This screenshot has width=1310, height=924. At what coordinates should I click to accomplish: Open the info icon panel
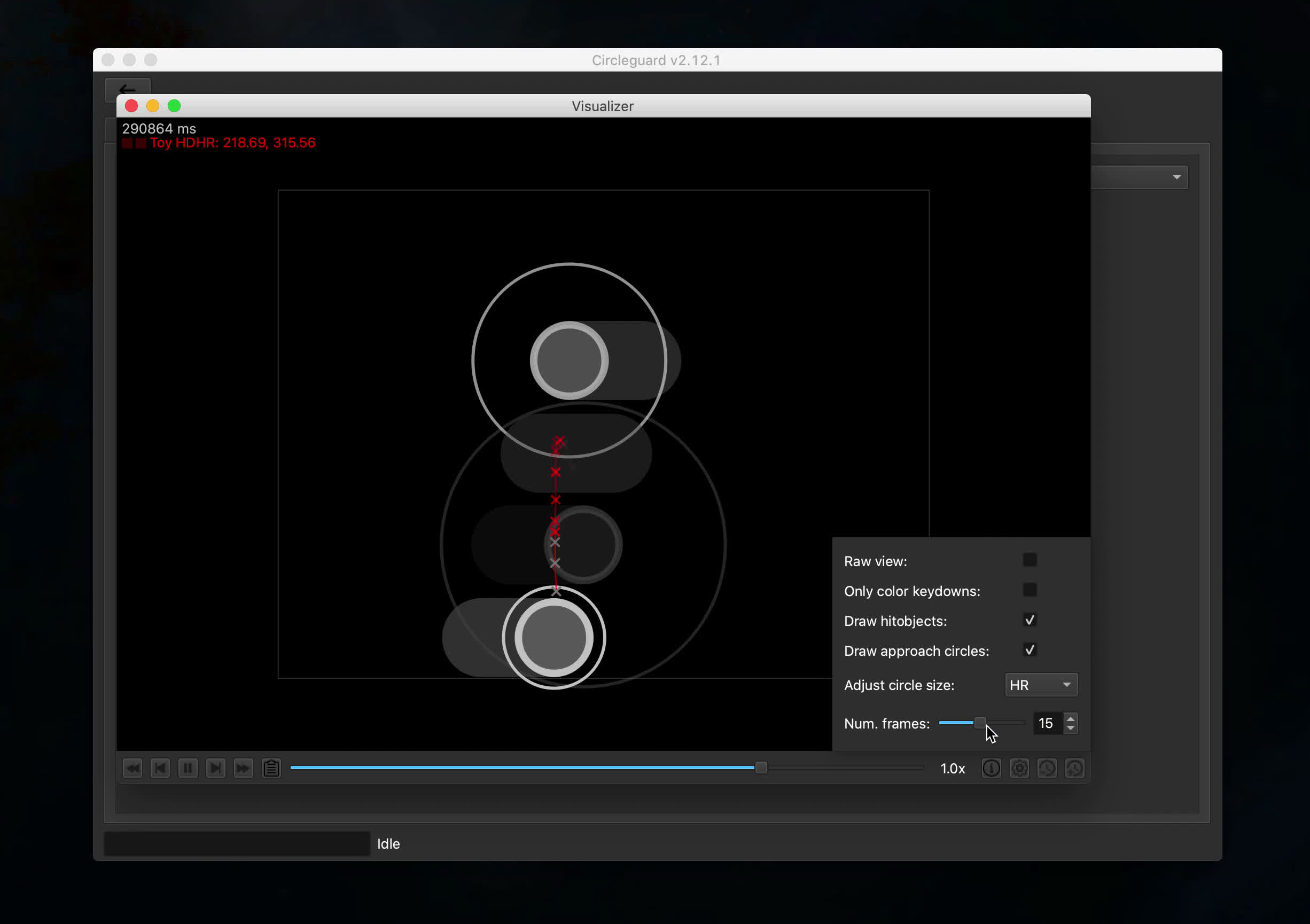(992, 768)
